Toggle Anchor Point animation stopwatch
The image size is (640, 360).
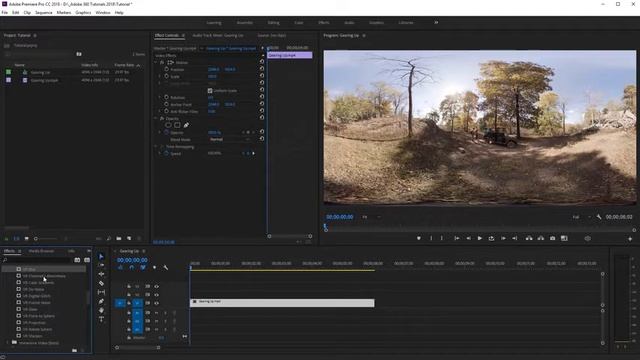pos(167,104)
